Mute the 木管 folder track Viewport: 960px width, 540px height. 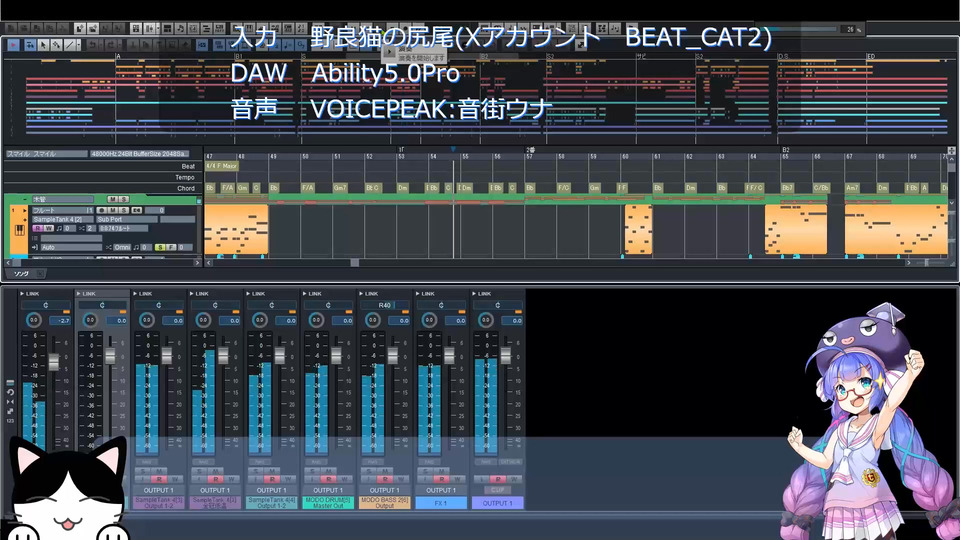[113, 200]
